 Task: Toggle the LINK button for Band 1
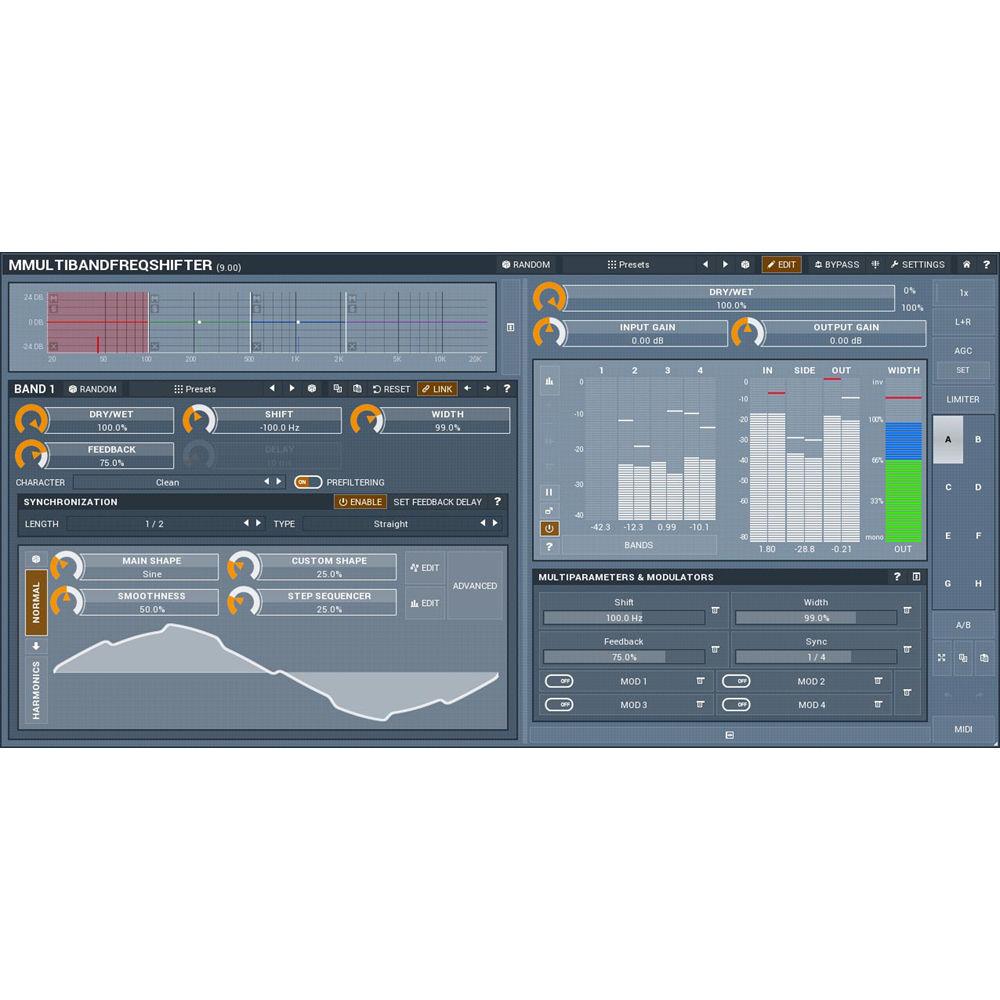coord(436,389)
